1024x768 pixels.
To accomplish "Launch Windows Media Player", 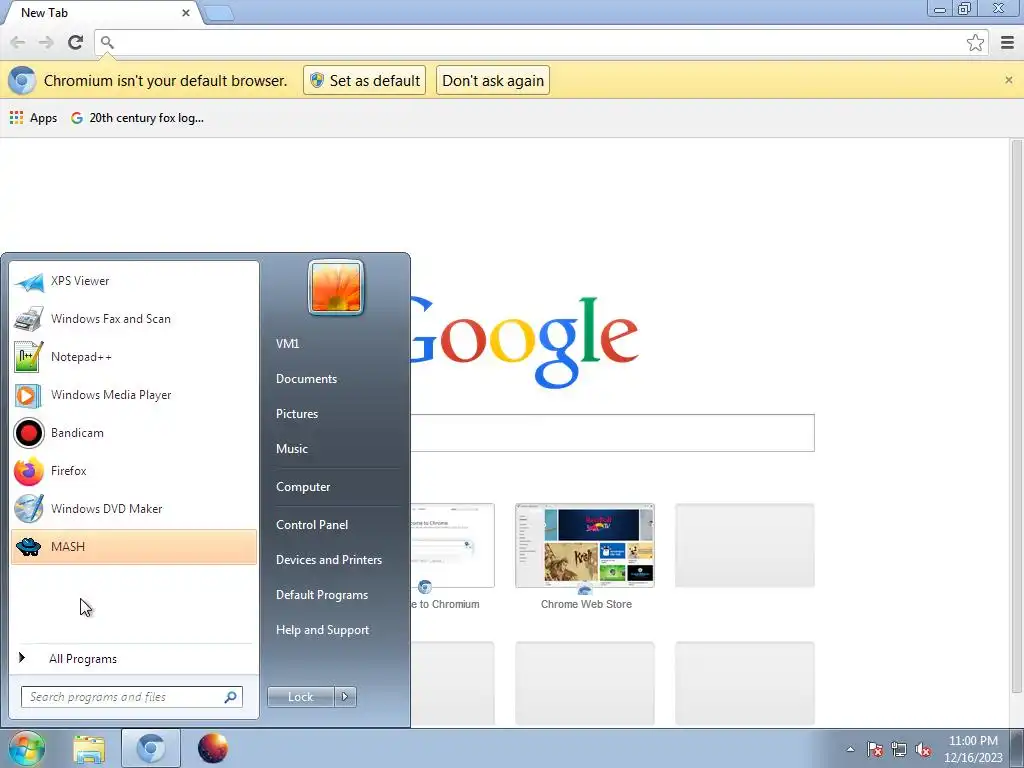I will coord(134,394).
